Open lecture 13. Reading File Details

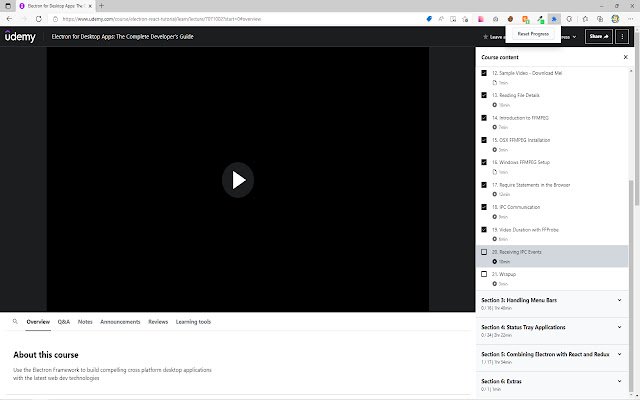point(516,95)
